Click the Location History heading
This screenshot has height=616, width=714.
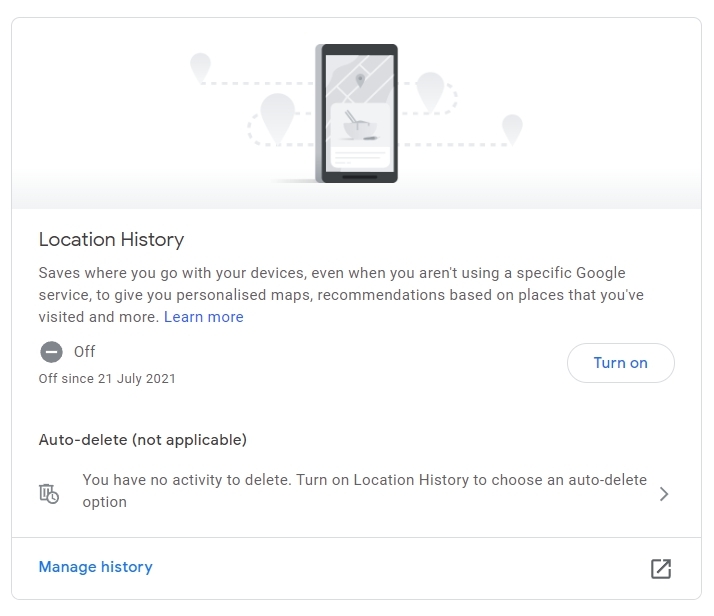pyautogui.click(x=112, y=239)
